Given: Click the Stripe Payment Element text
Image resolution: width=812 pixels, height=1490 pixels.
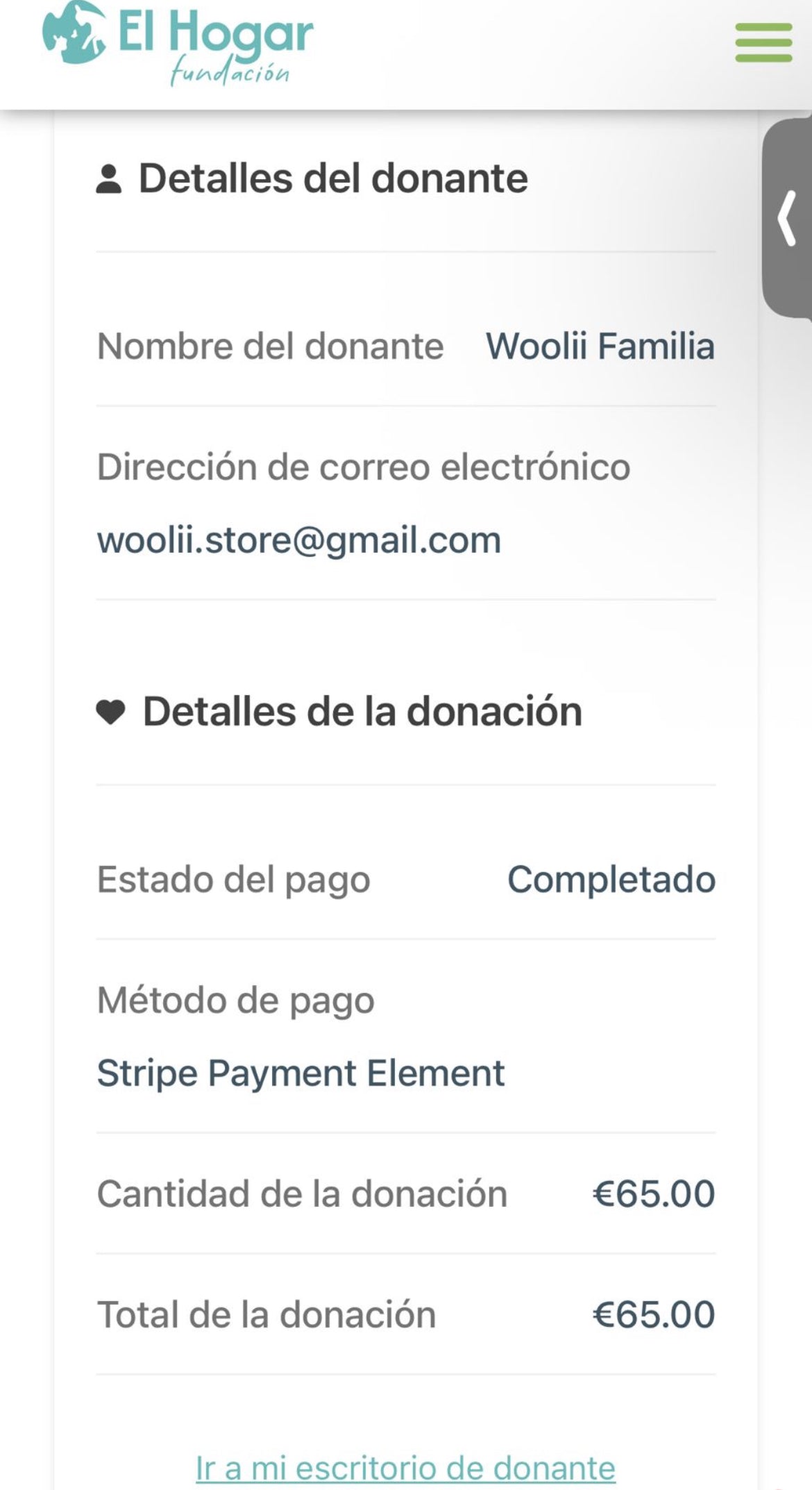Looking at the screenshot, I should [301, 1073].
